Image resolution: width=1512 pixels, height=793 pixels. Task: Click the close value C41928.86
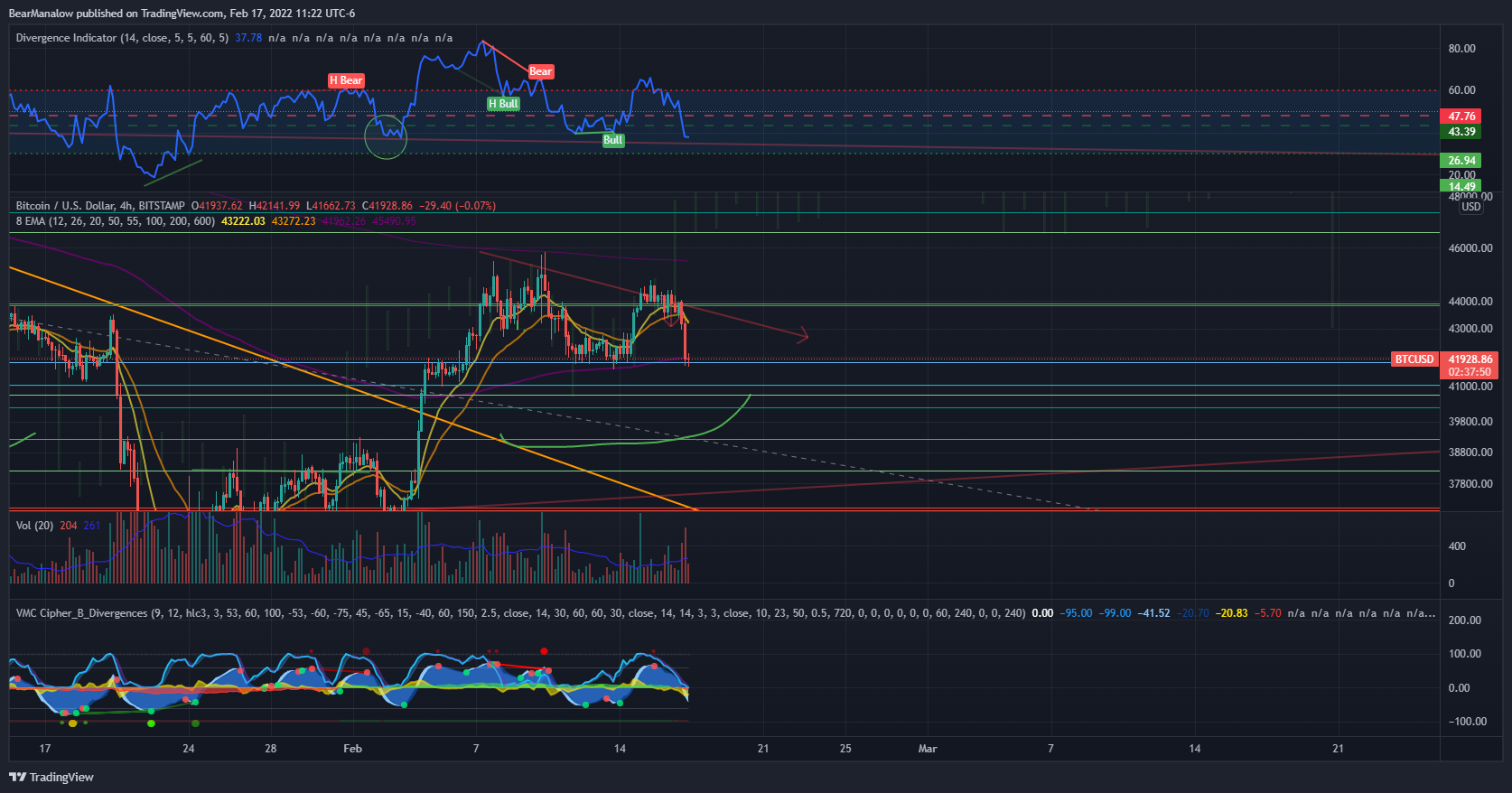click(x=387, y=206)
